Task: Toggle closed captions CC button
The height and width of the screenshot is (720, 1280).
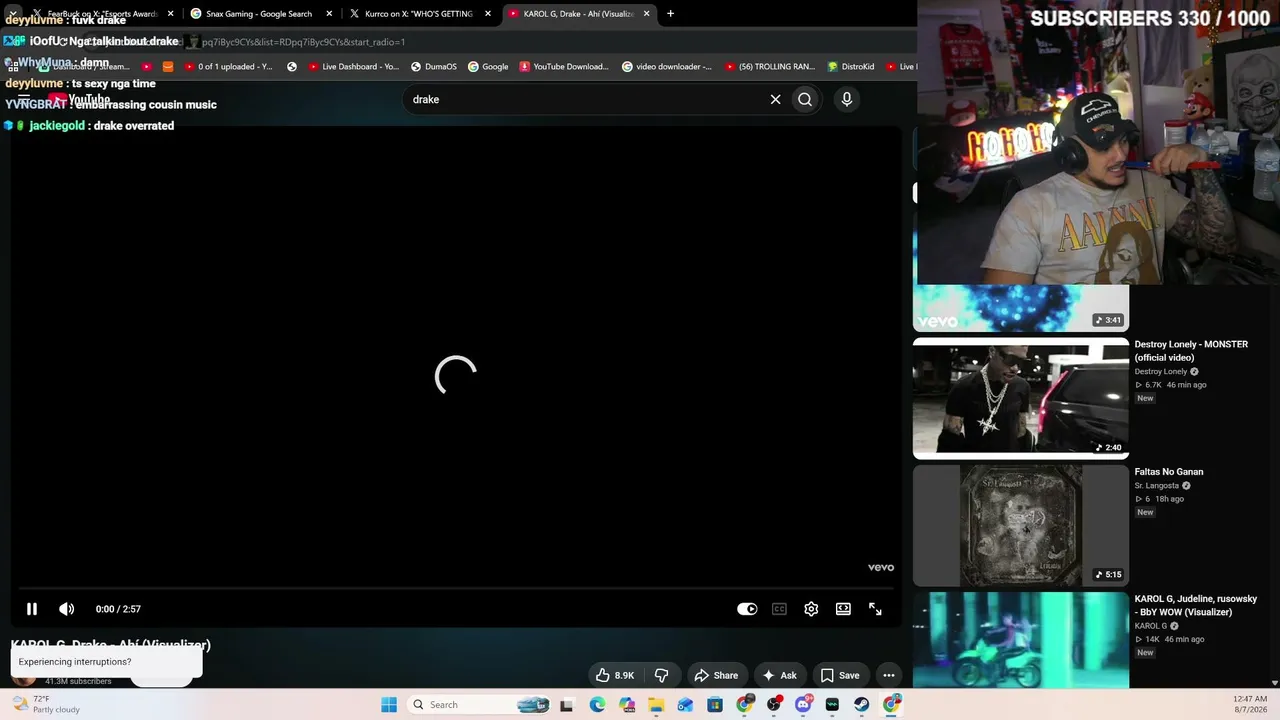Action: 779,609
